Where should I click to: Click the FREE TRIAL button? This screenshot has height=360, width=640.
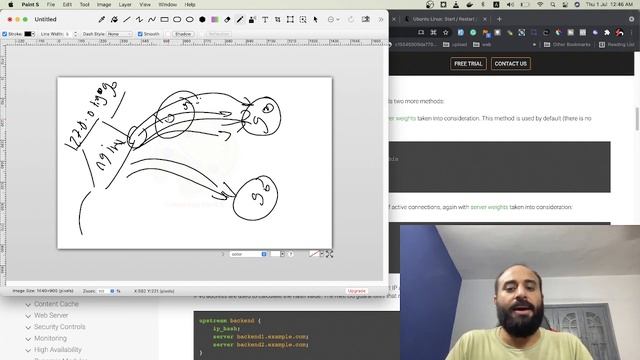click(468, 64)
